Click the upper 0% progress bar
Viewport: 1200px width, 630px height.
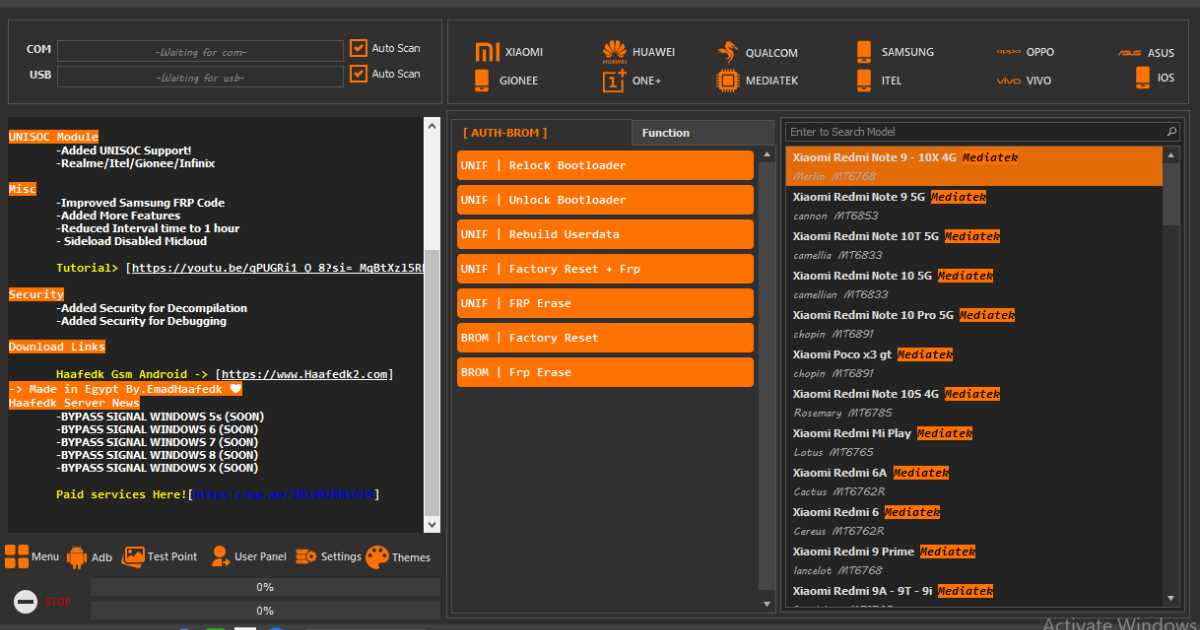click(265, 587)
